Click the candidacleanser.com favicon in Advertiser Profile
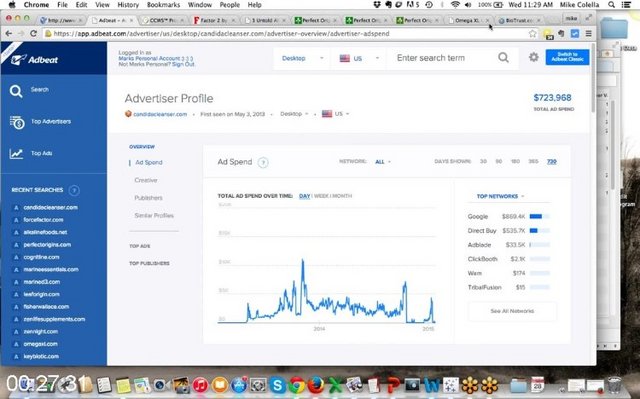 [128, 114]
